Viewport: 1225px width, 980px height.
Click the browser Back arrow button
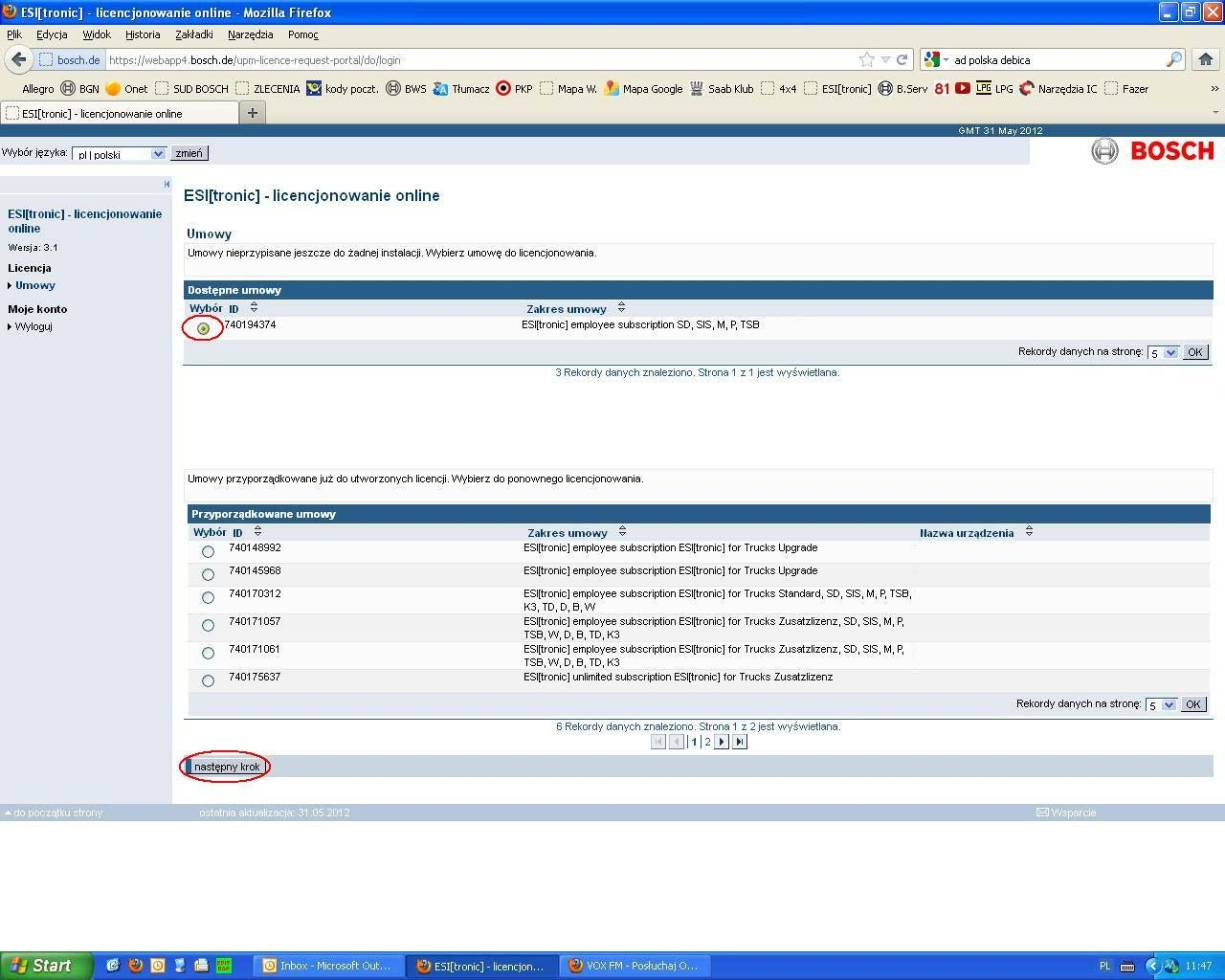[18, 59]
